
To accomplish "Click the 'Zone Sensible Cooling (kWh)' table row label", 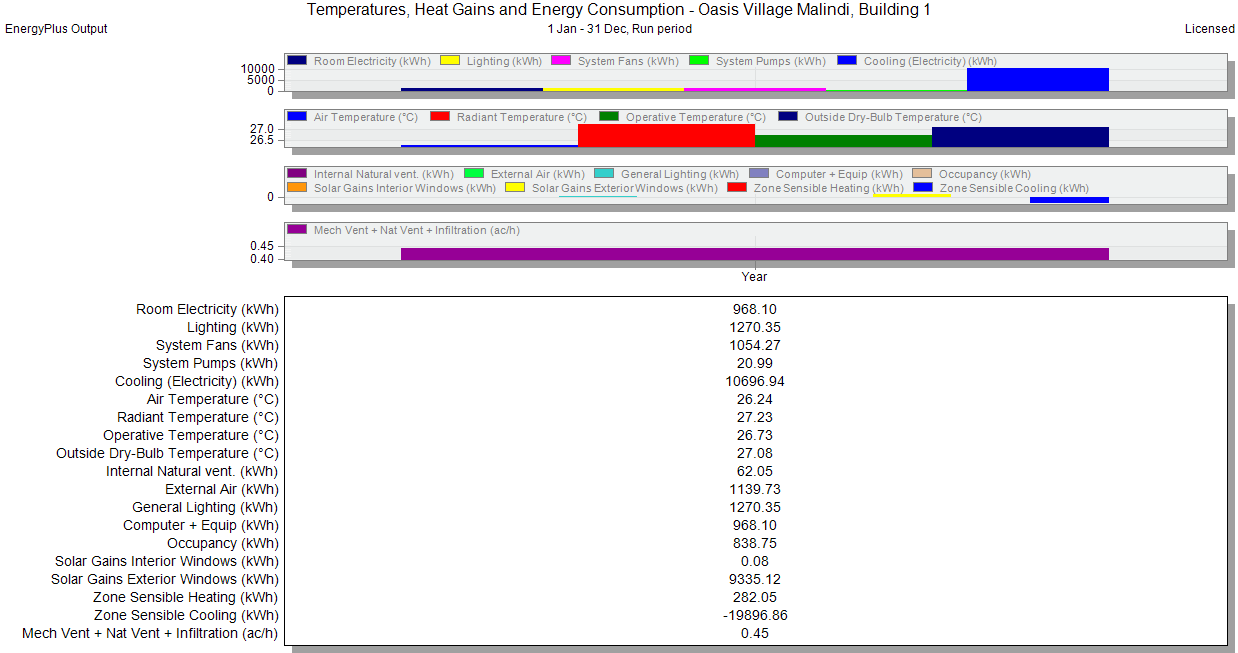I will tap(186, 615).
